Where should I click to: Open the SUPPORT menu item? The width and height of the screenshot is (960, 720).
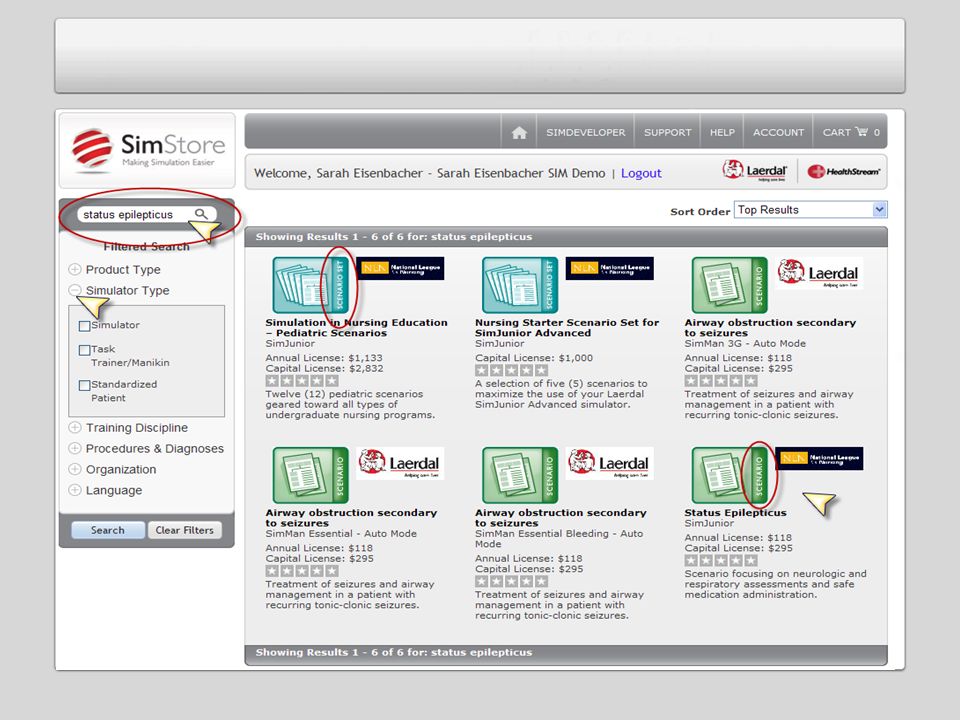pyautogui.click(x=667, y=132)
